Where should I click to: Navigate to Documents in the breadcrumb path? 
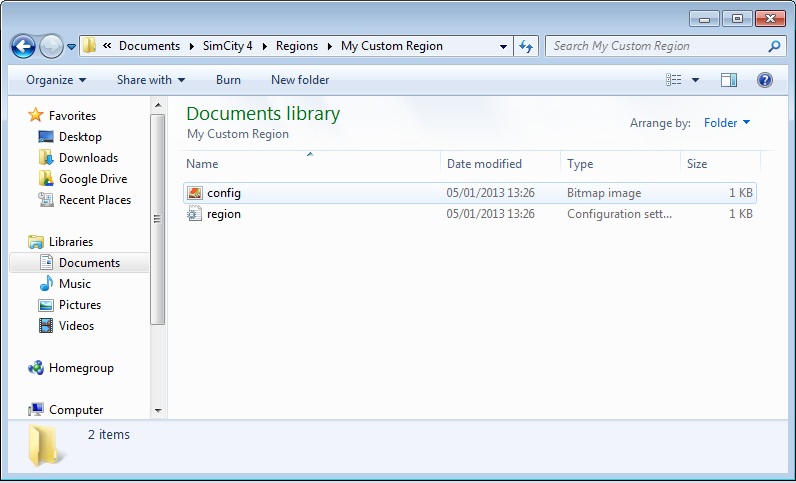(149, 46)
